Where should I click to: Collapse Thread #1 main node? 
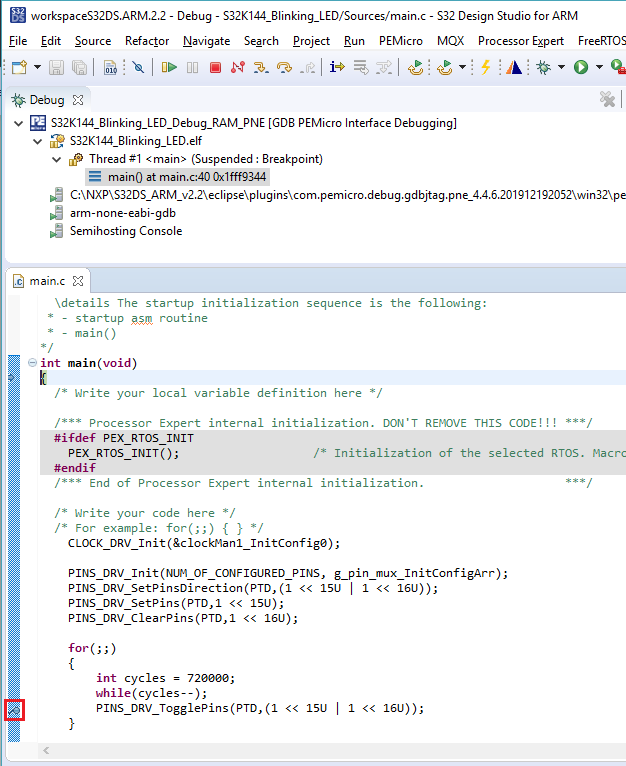click(57, 159)
